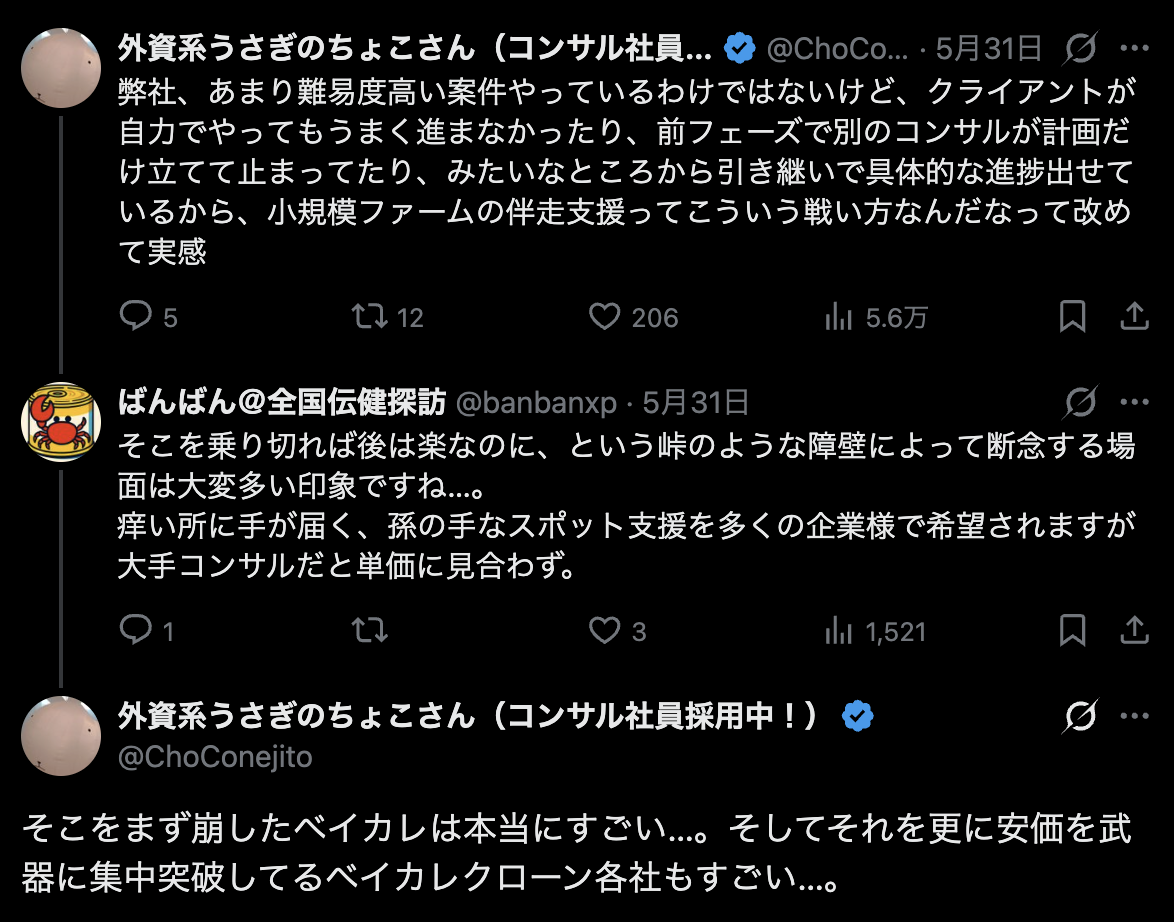This screenshot has height=922, width=1174.
Task: View analytics showing 5.6万 views
Action: pyautogui.click(x=838, y=318)
